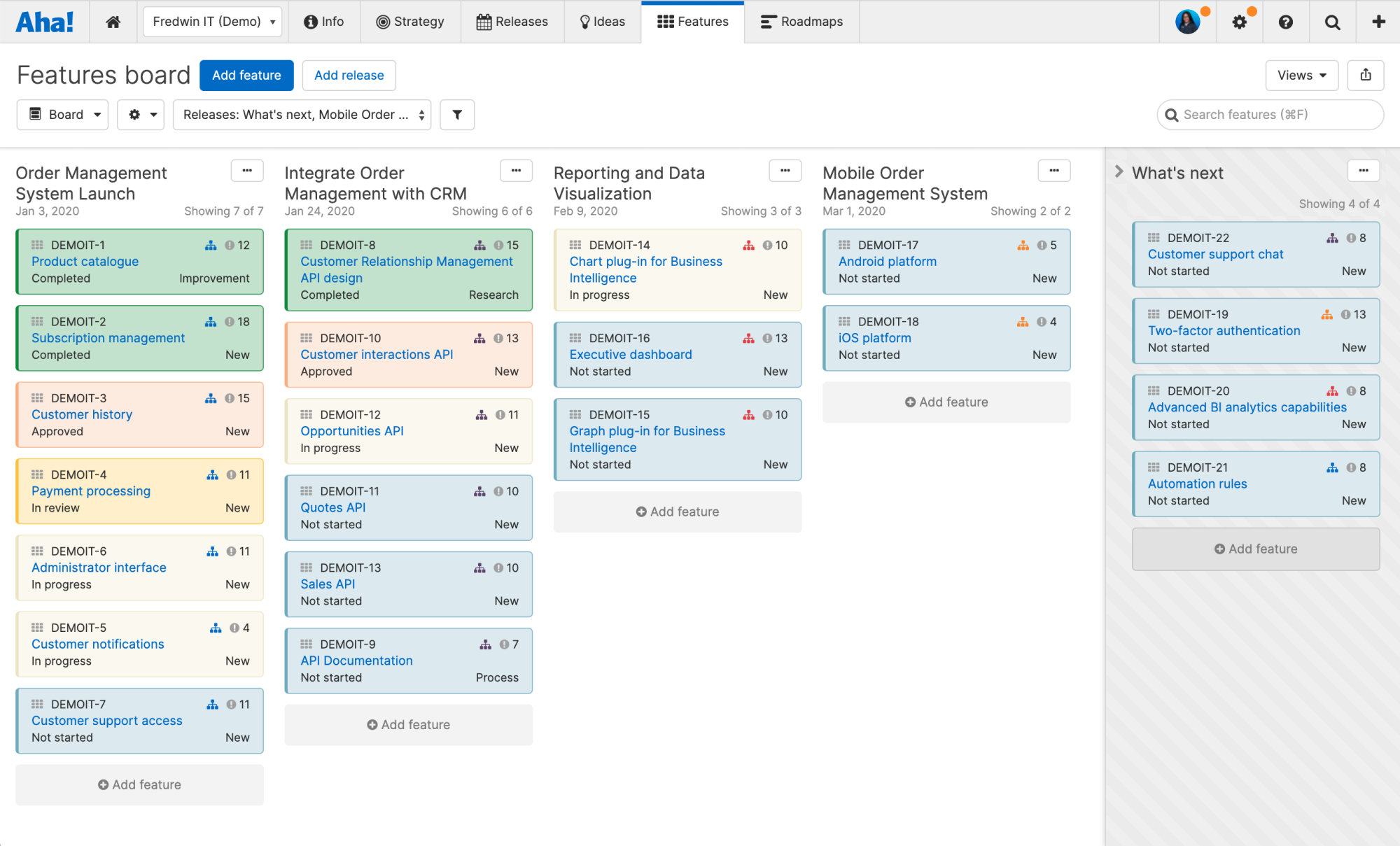This screenshot has height=846, width=1400.
Task: Open Integrate Order Management with CRM options menu
Action: 516,171
